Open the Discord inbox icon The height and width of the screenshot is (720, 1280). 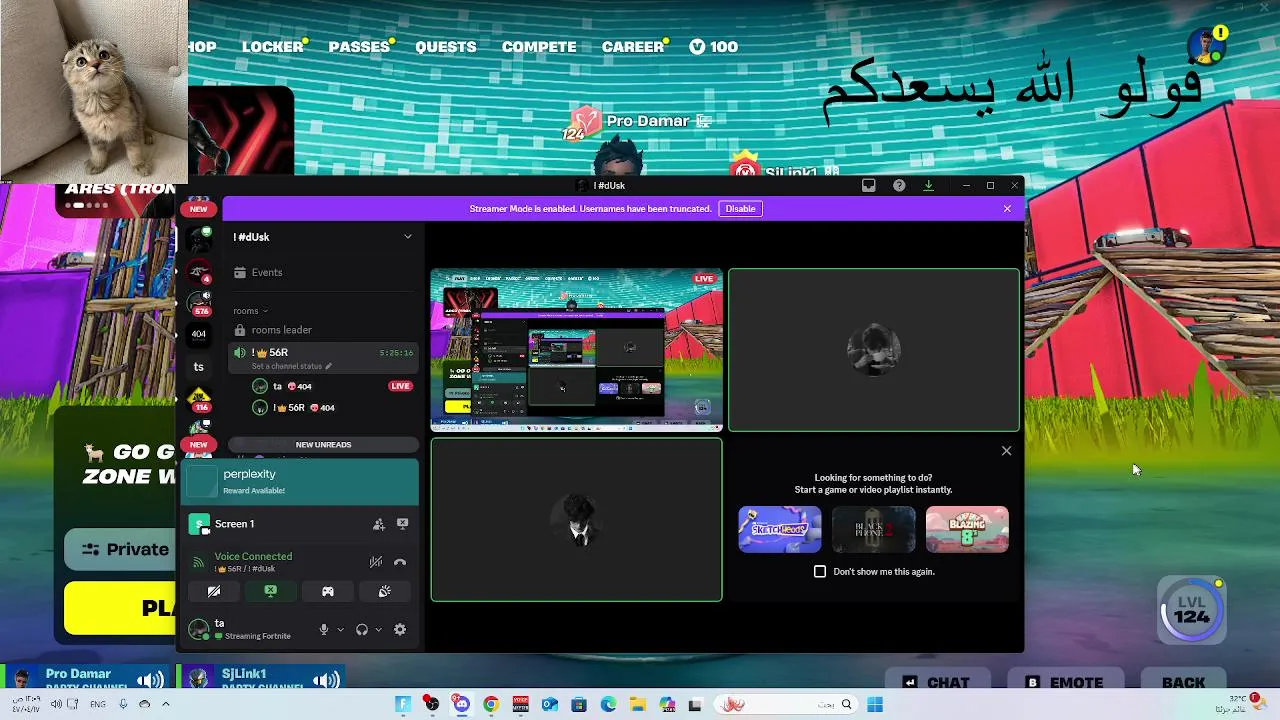(x=868, y=185)
